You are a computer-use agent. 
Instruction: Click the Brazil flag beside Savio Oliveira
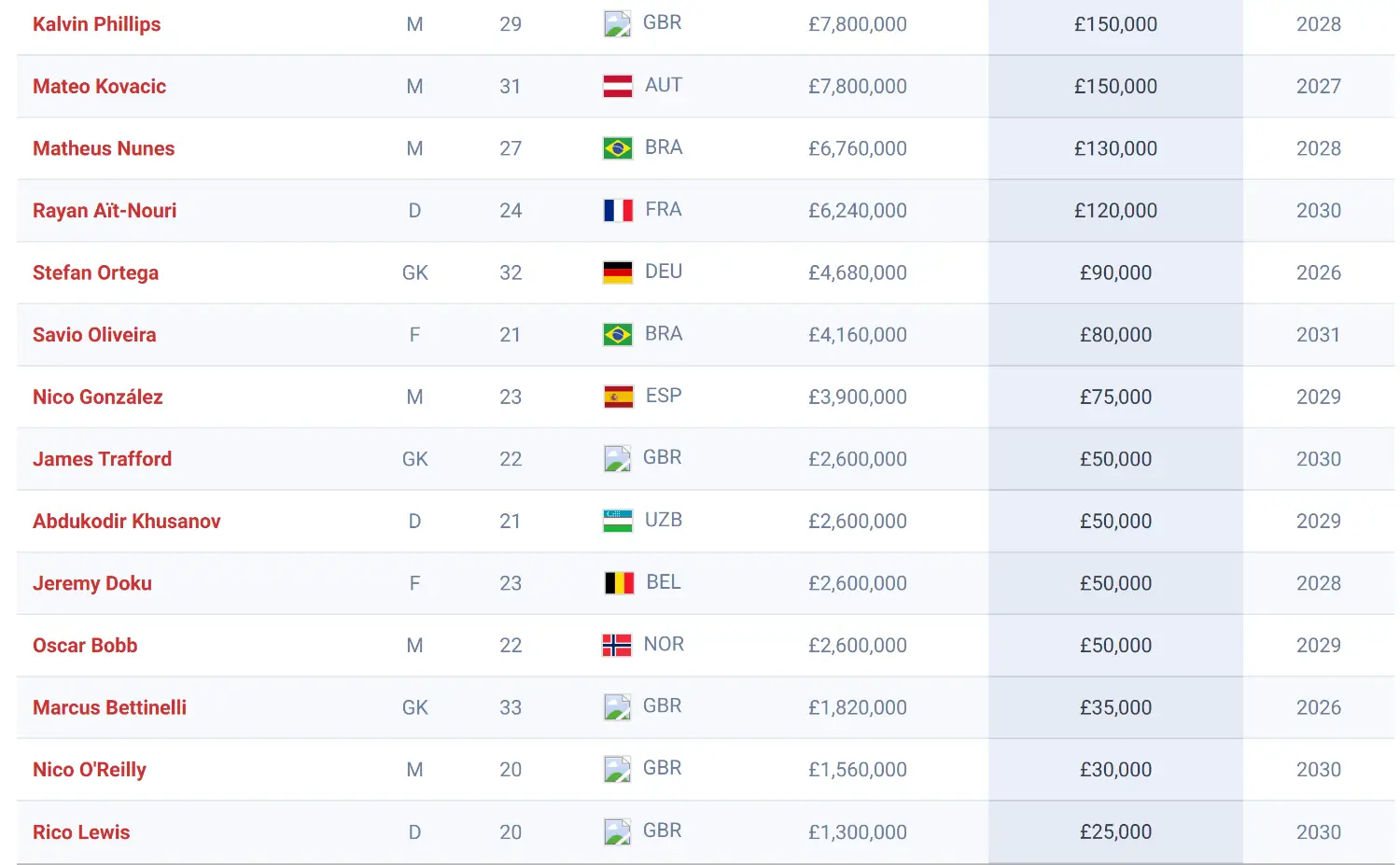pyautogui.click(x=618, y=335)
